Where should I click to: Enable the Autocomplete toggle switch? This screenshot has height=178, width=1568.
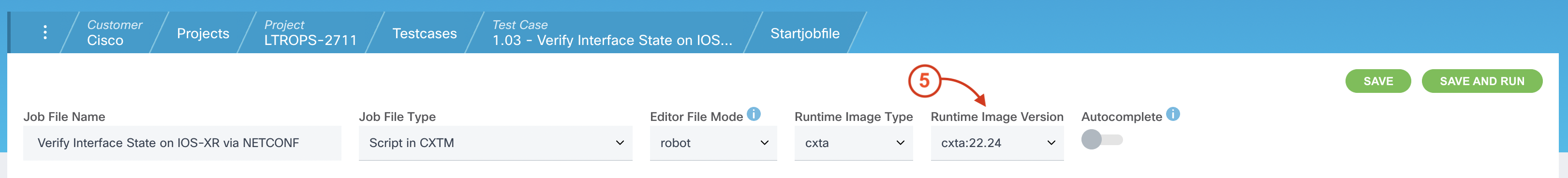coord(1102,140)
